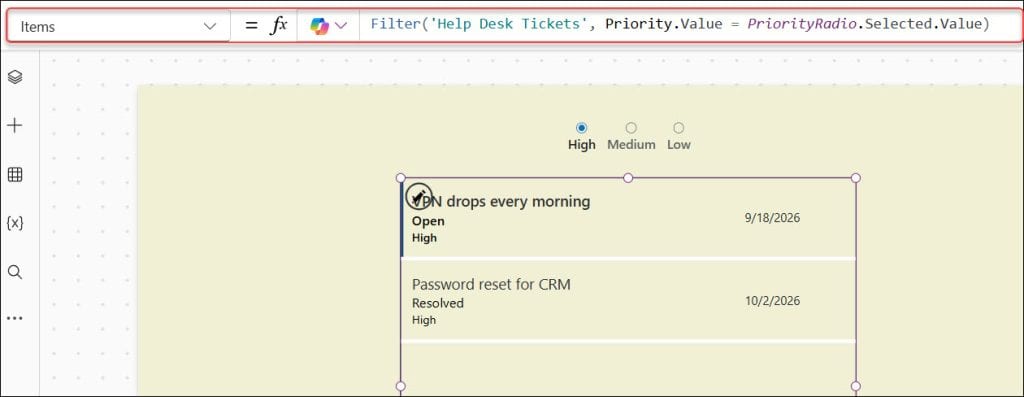Click the 'Resolved' status text

[x=438, y=304]
